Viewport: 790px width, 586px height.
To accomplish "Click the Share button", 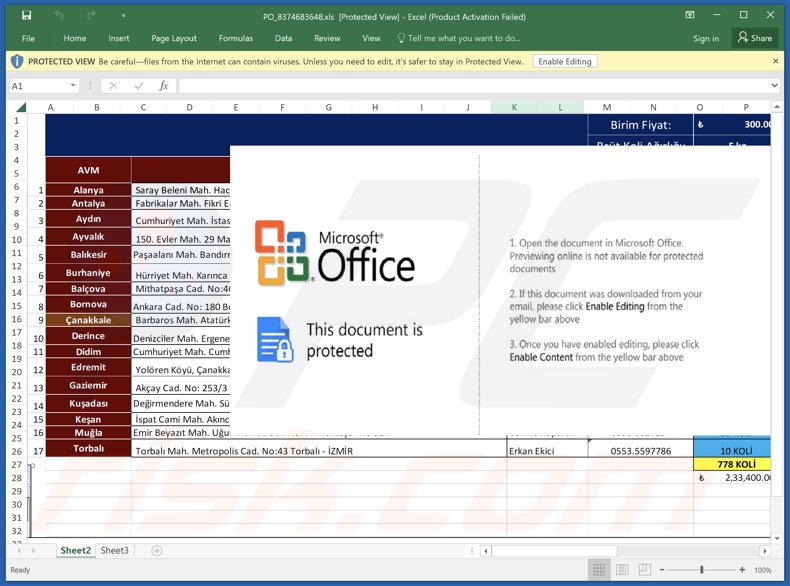I will click(755, 38).
